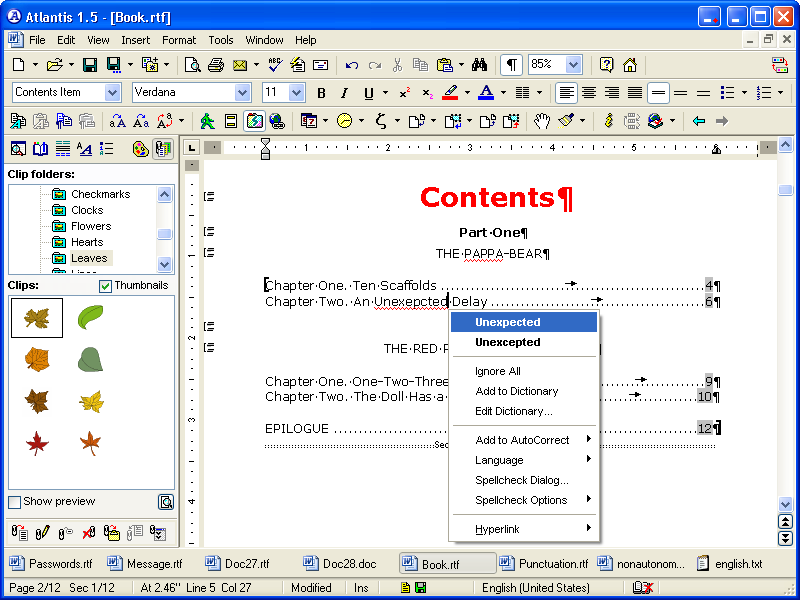Image resolution: width=800 pixels, height=600 pixels.
Task: Open Print Preview with the magnifier icon
Action: [x=192, y=65]
